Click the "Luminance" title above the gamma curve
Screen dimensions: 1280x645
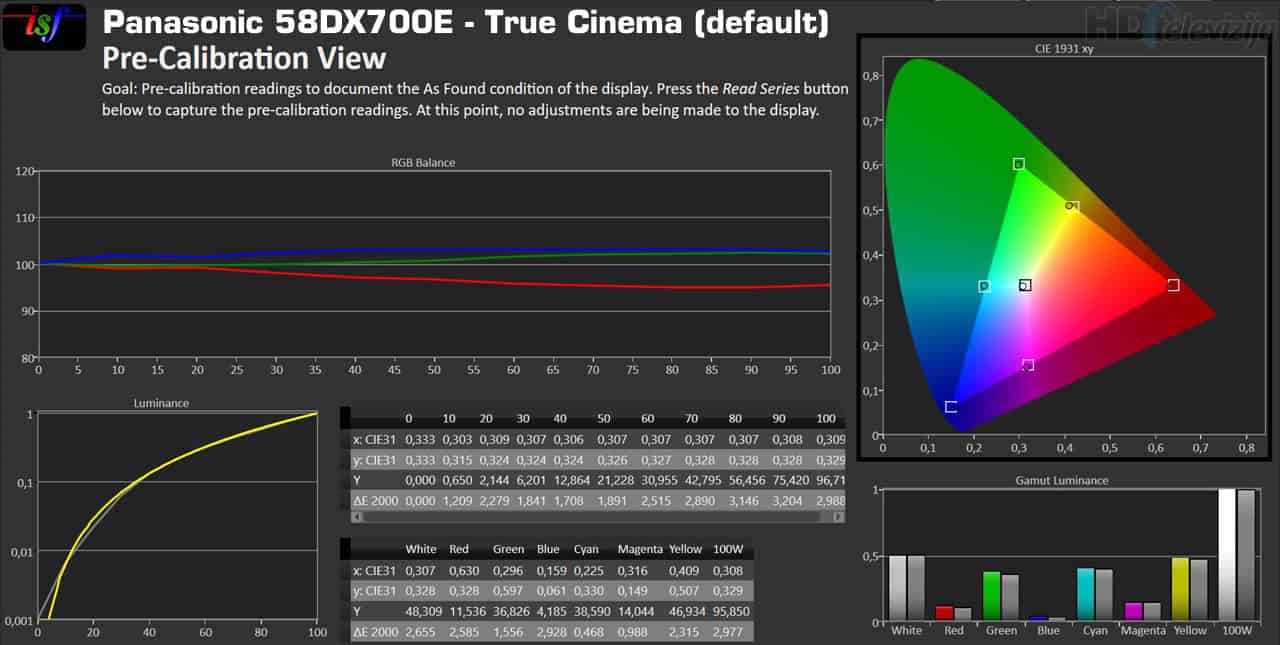point(161,403)
